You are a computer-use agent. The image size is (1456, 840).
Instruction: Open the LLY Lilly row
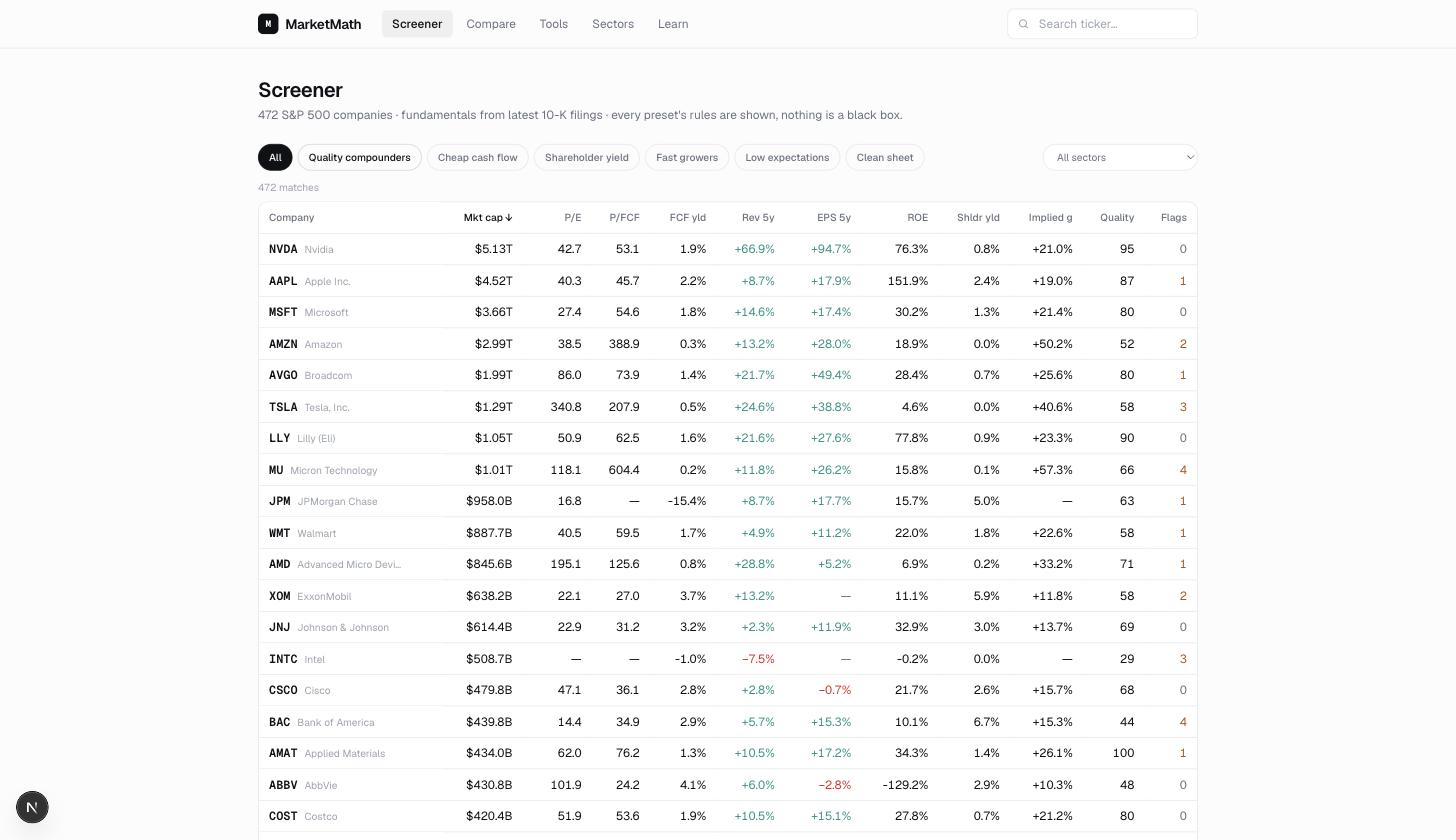click(727, 438)
